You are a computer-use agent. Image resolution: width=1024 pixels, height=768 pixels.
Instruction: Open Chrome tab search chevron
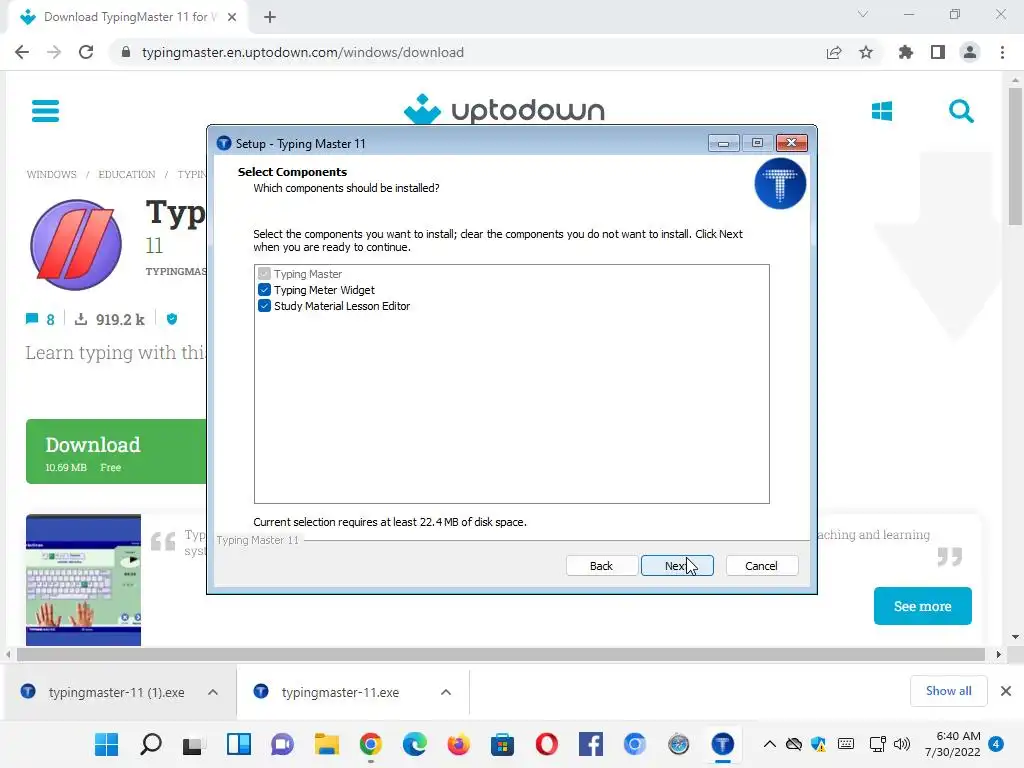coord(863,14)
